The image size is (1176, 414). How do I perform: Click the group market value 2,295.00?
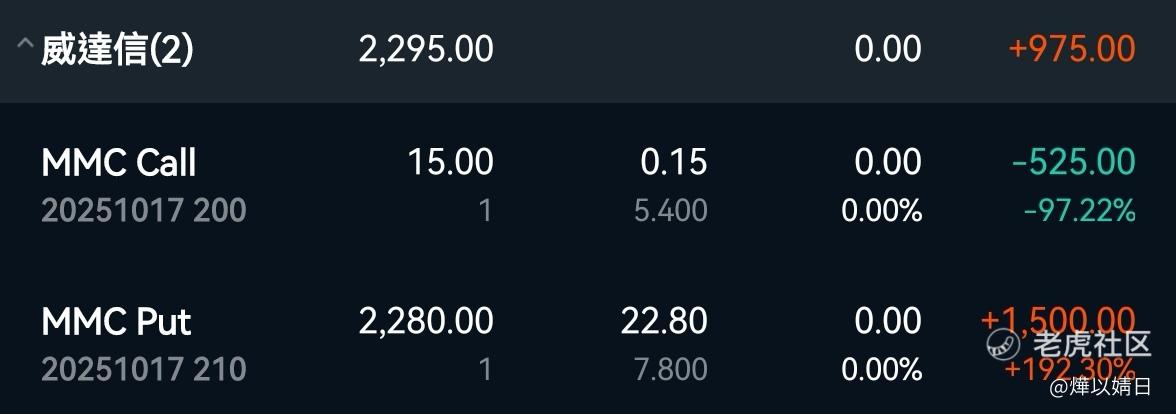(x=426, y=49)
